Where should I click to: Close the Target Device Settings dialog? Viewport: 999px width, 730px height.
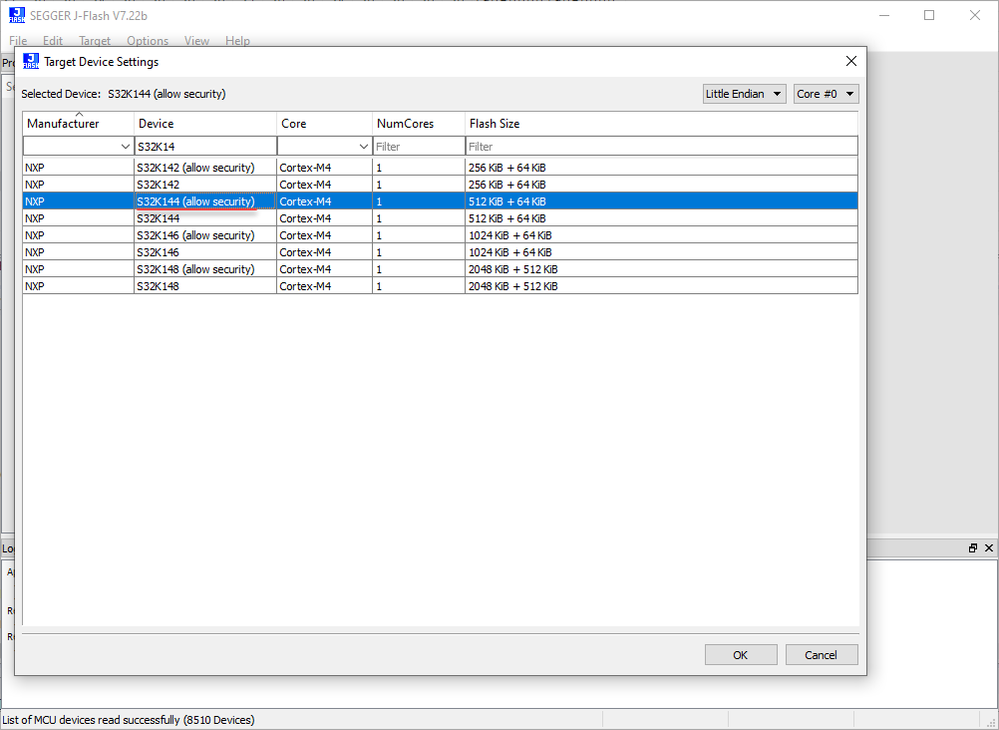tap(851, 61)
